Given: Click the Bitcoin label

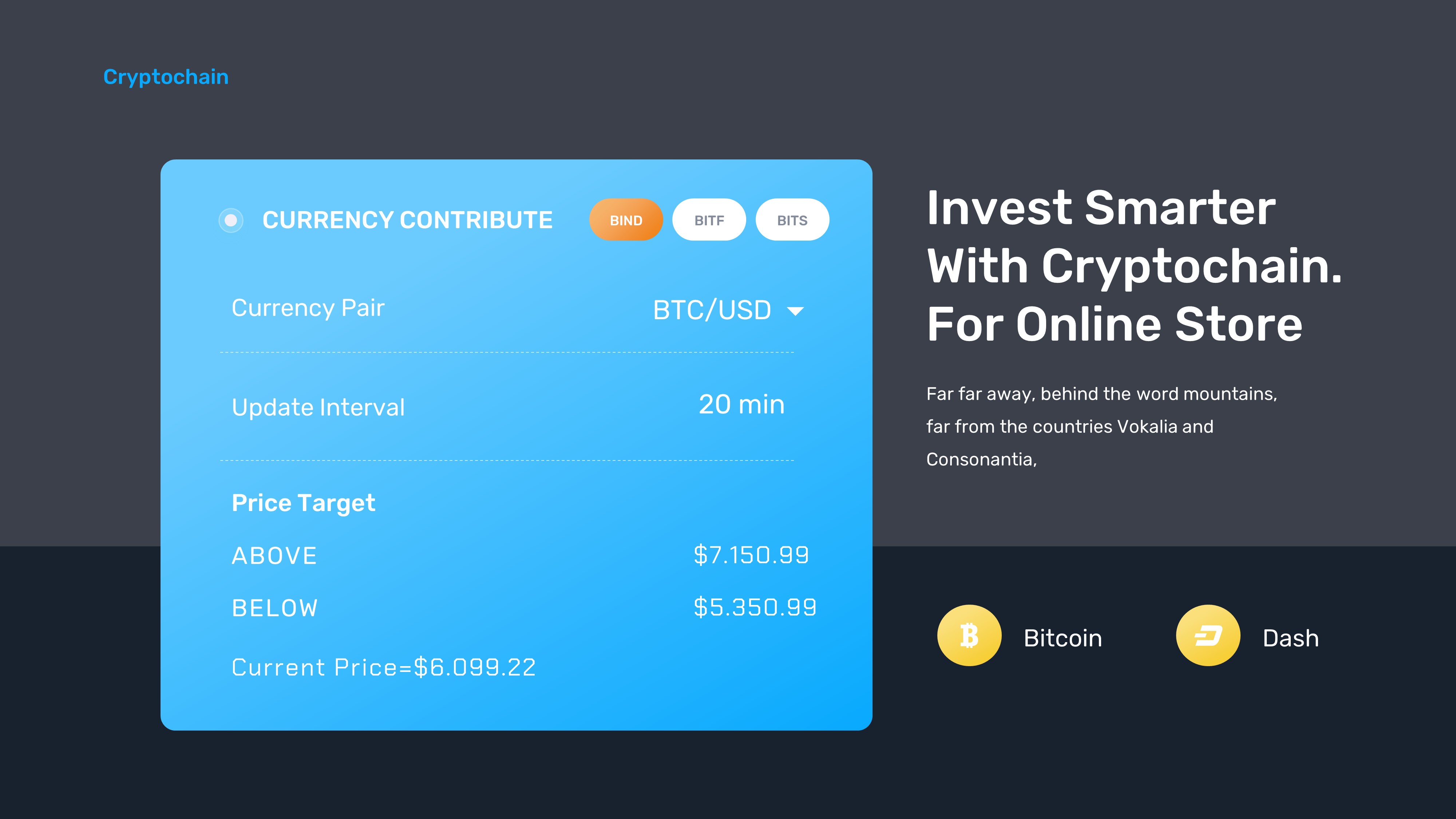Looking at the screenshot, I should [1063, 638].
